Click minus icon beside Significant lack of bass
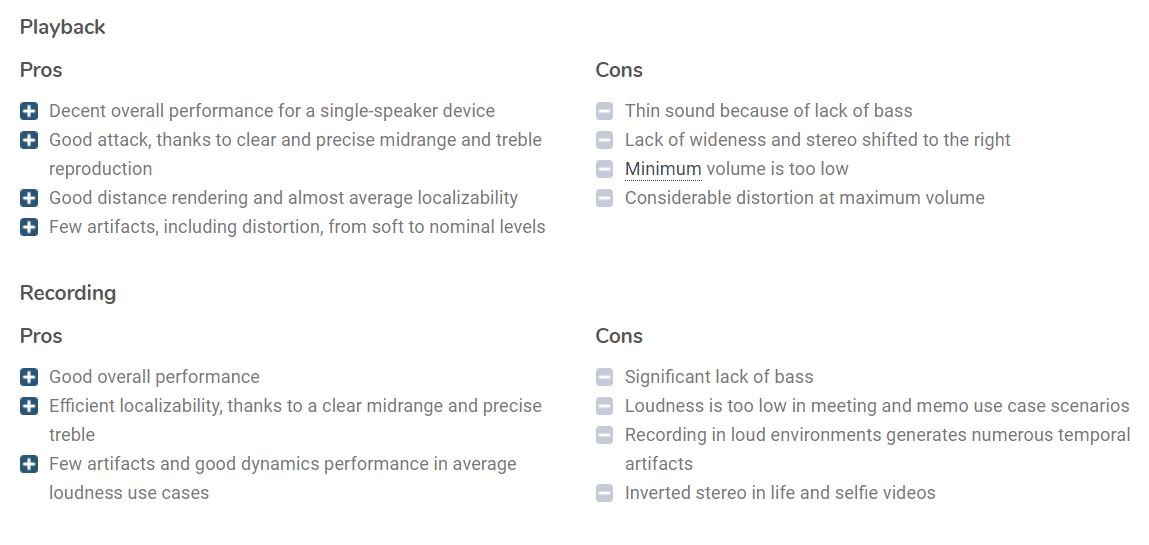This screenshot has width=1149, height=545. pyautogui.click(x=605, y=377)
